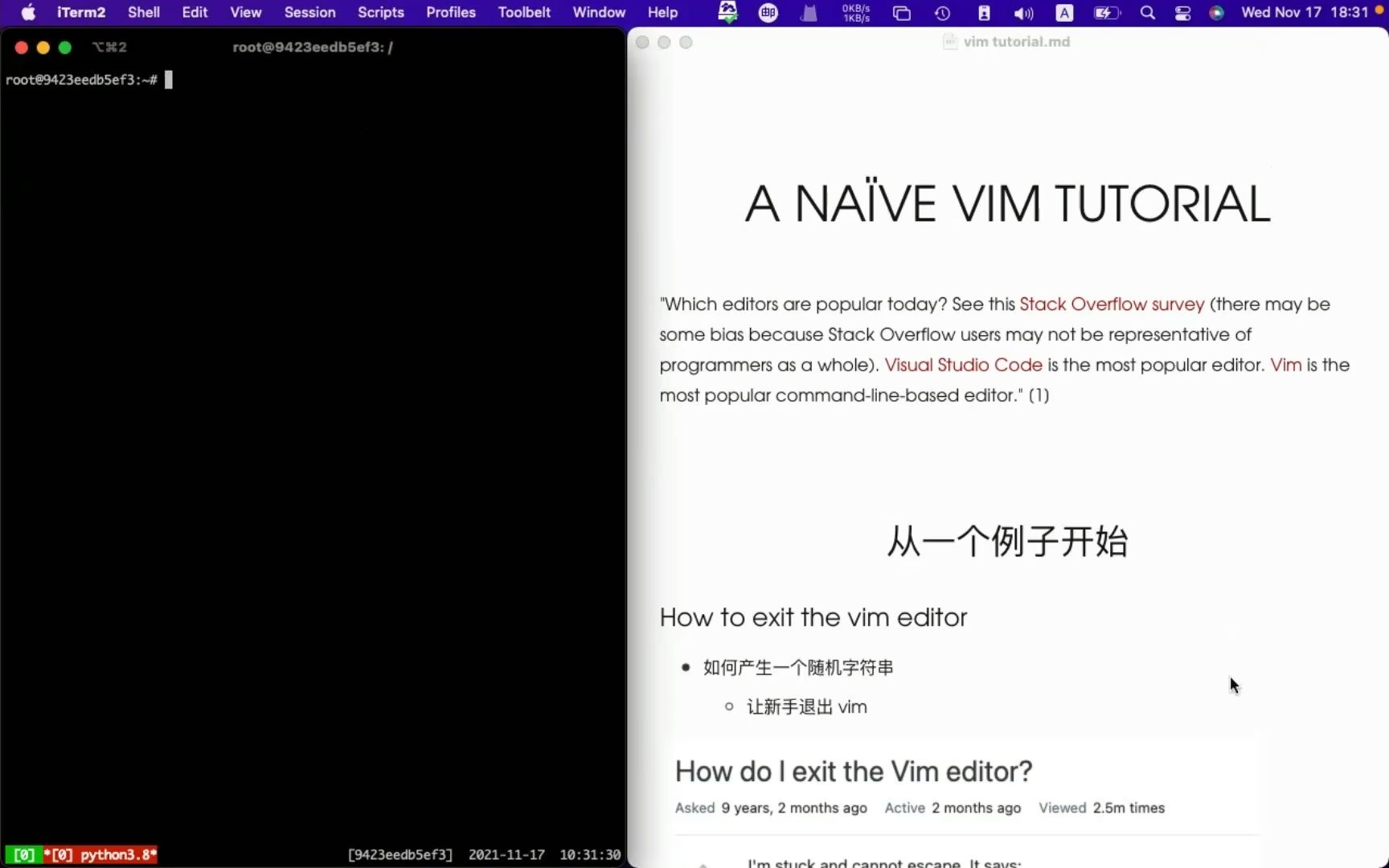Viewport: 1389px width, 868px height.
Task: Click the vim tutorial.md window title
Action: pos(1017,42)
